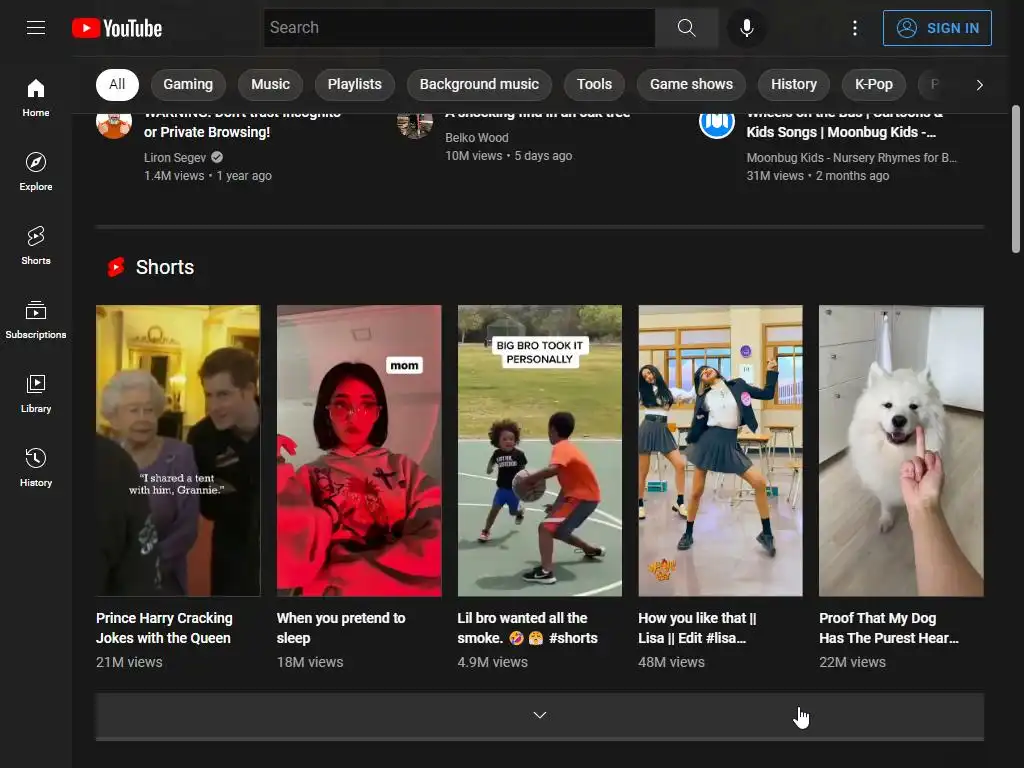Click Moonbug Kids channel avatar
The height and width of the screenshot is (768, 1024).
pos(717,124)
